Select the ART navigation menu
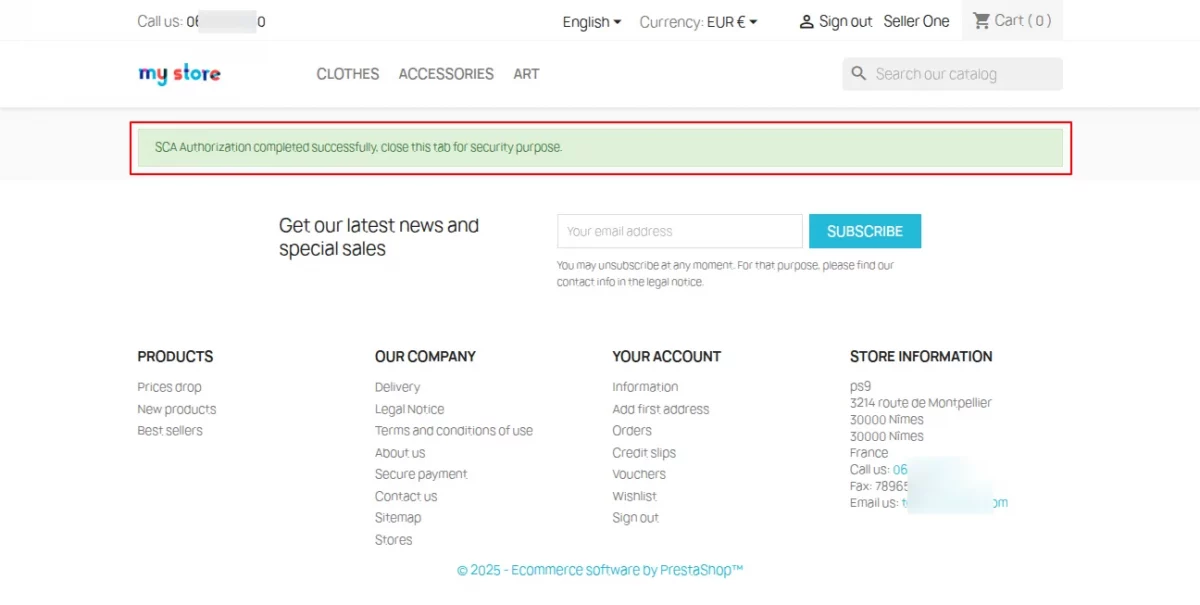The width and height of the screenshot is (1200, 605). pos(526,73)
